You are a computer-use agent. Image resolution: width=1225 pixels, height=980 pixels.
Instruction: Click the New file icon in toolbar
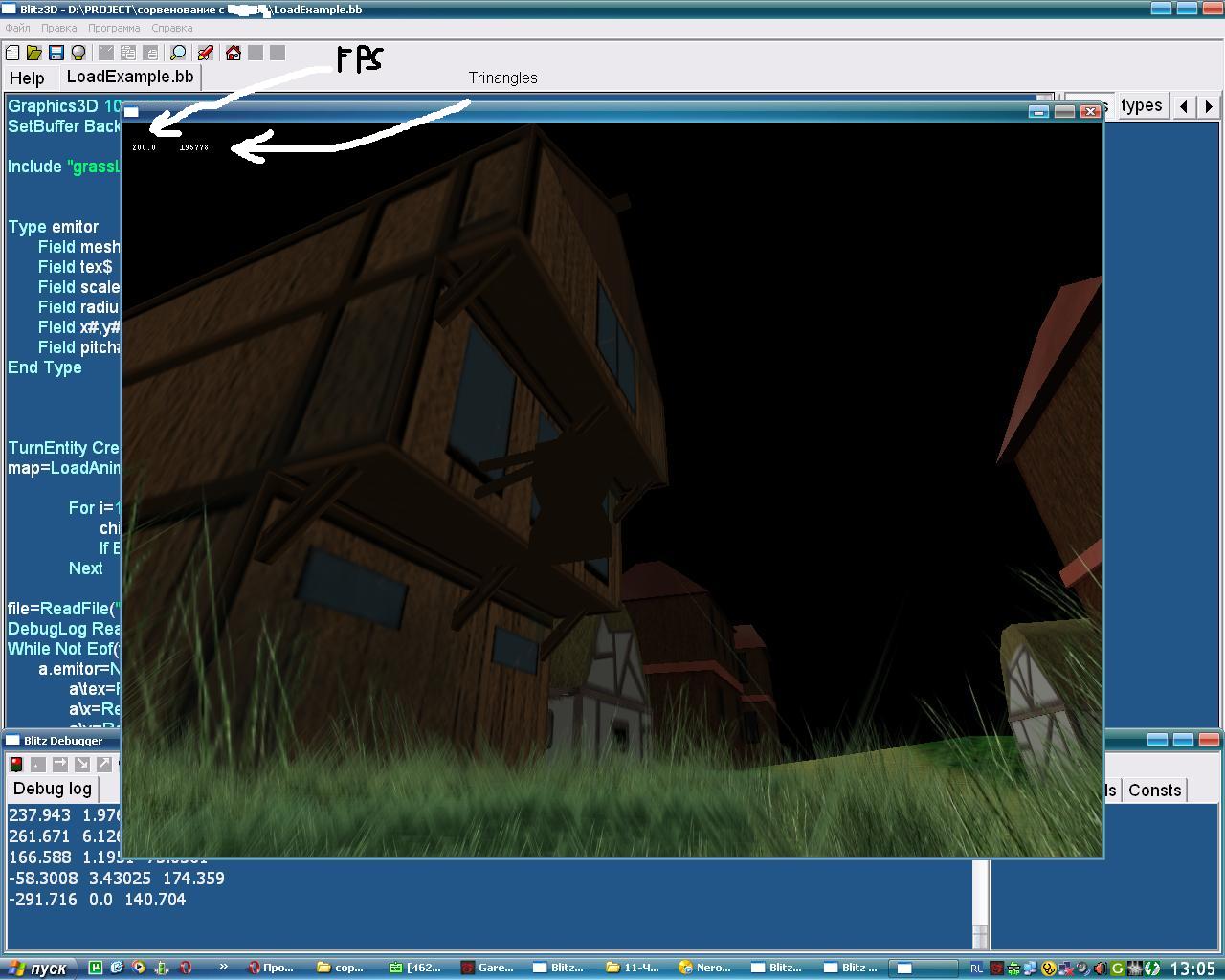[x=12, y=53]
